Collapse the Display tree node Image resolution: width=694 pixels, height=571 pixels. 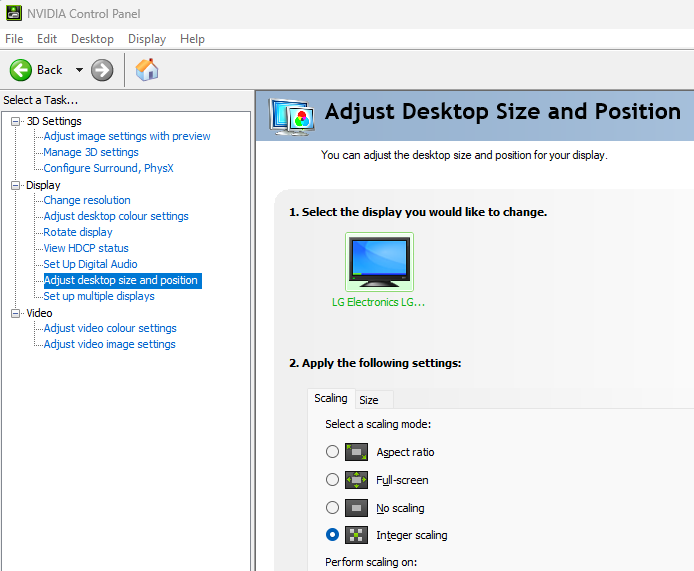15,185
